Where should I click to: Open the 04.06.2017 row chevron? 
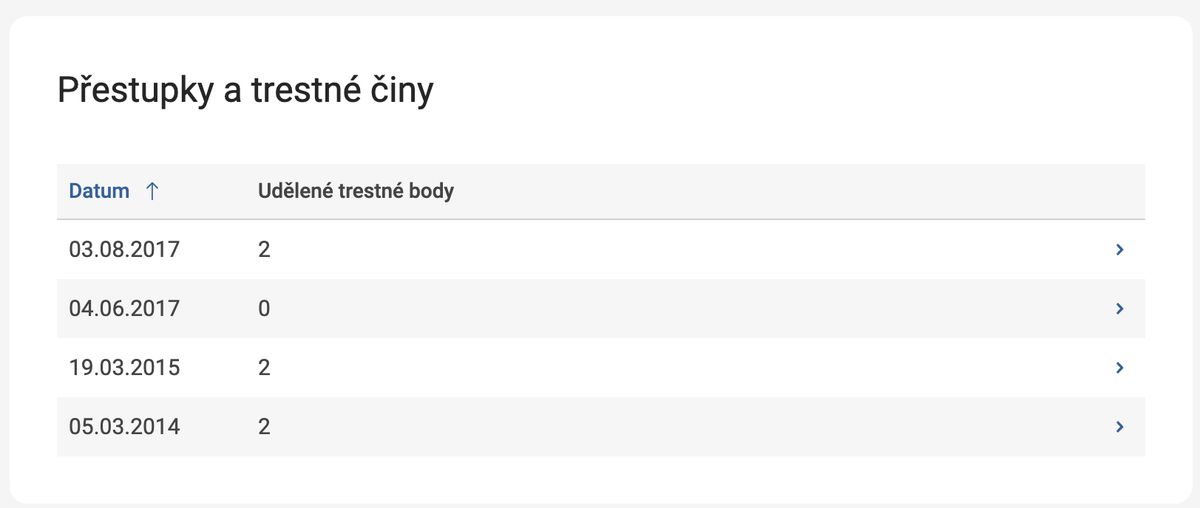click(x=1120, y=309)
